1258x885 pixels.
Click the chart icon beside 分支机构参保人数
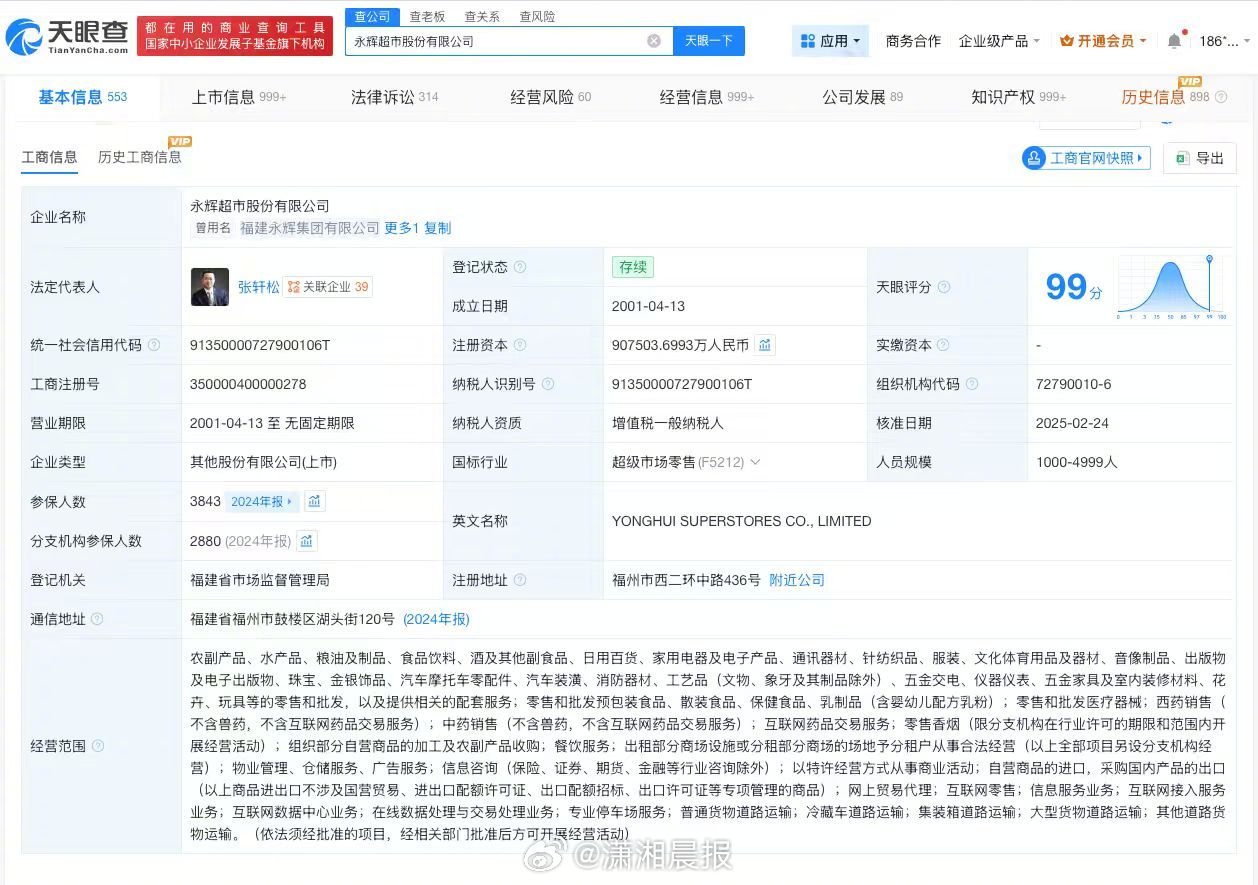point(307,541)
